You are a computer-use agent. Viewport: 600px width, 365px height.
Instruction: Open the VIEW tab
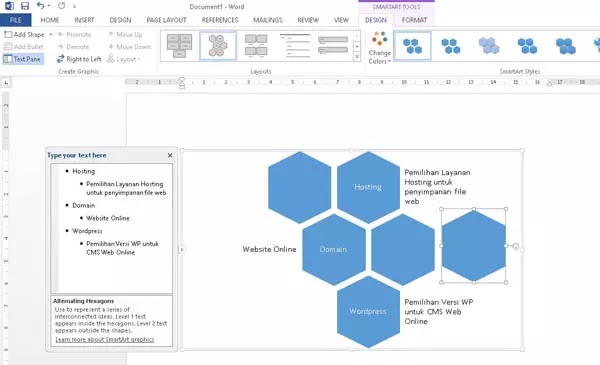coord(341,20)
